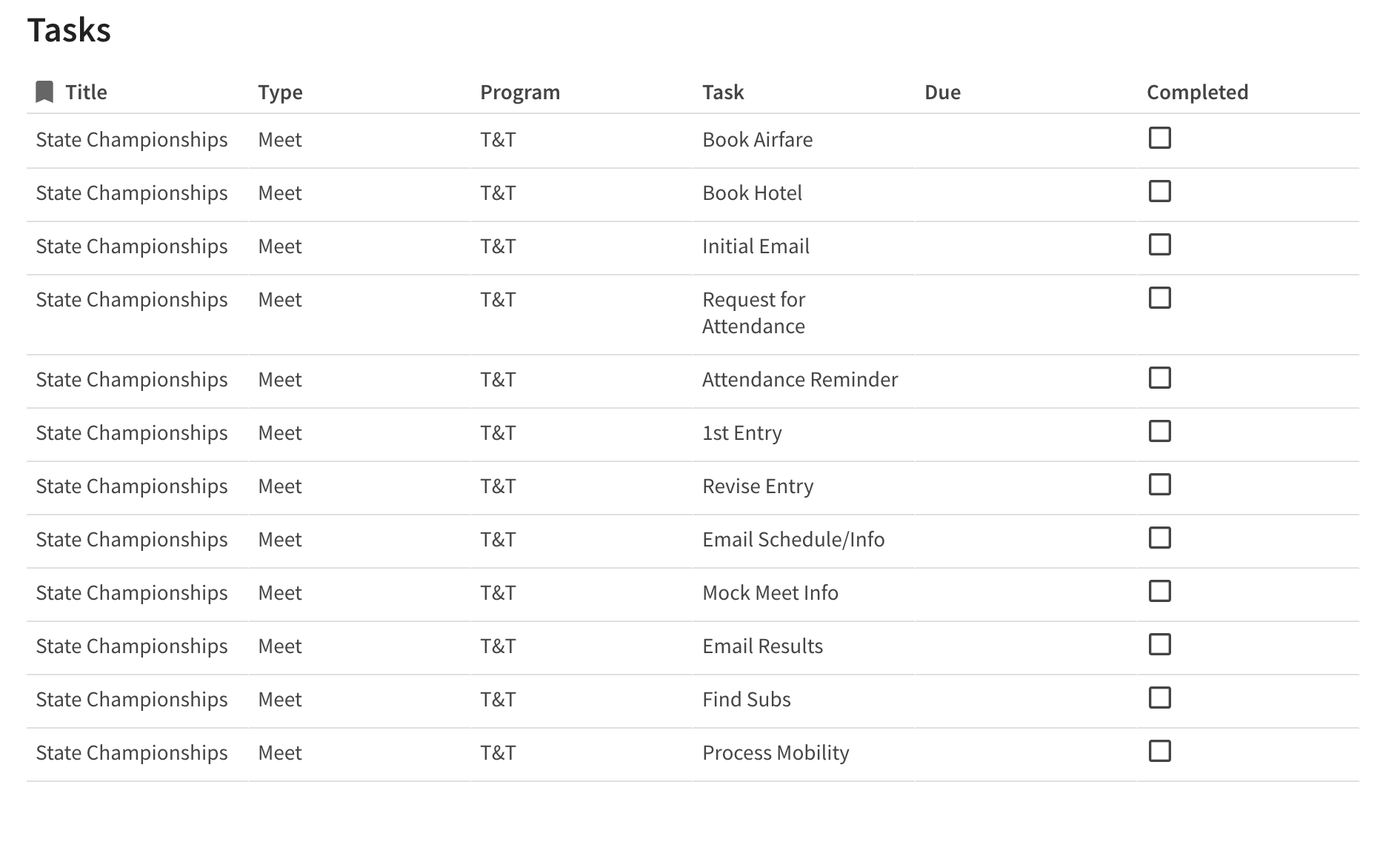This screenshot has height=856, width=1400.
Task: Sort by the Type column header
Action: 280,93
